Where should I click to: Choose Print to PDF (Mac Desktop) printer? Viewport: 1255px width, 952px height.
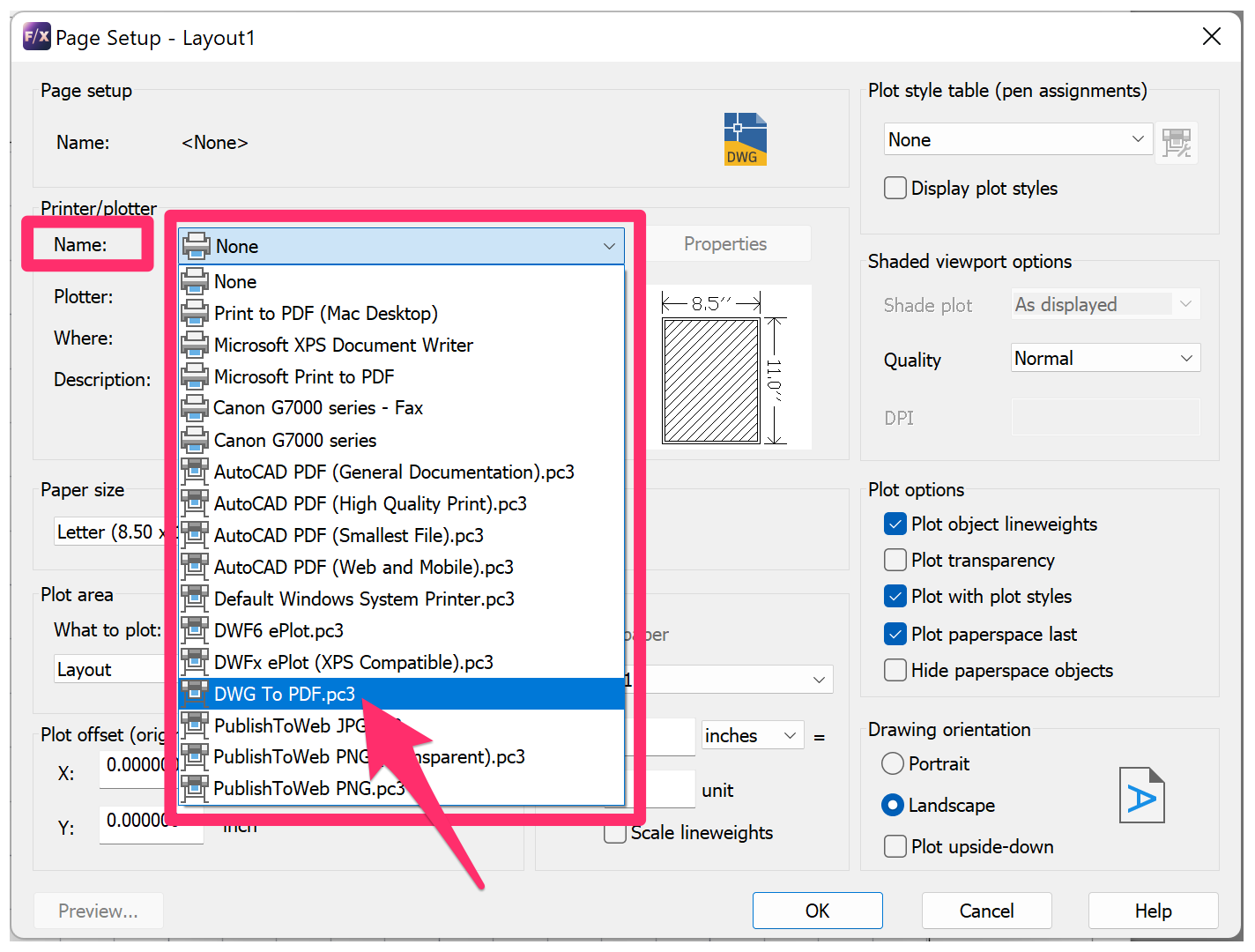(x=402, y=314)
